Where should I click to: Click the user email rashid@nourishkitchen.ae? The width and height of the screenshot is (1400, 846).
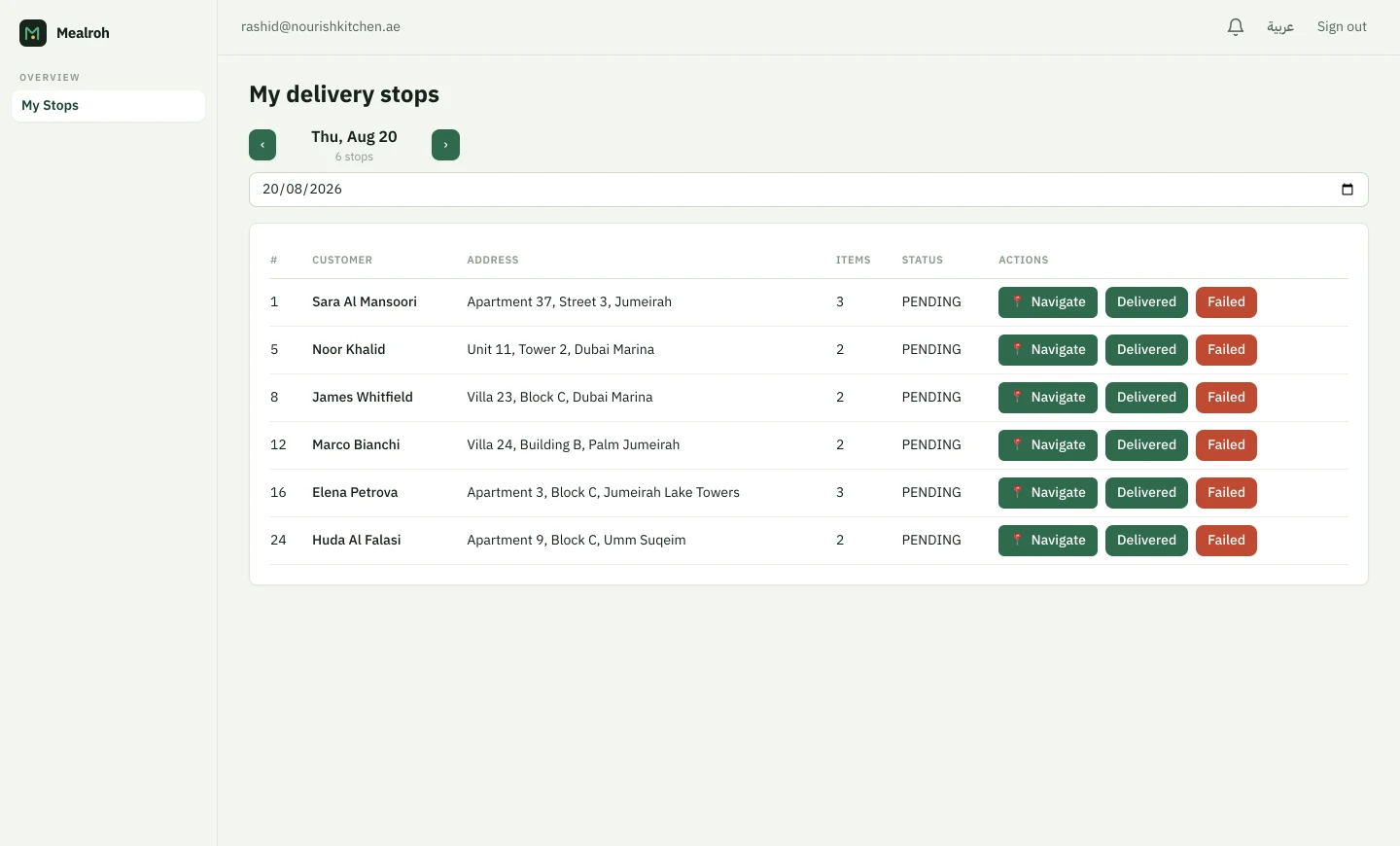(x=321, y=27)
